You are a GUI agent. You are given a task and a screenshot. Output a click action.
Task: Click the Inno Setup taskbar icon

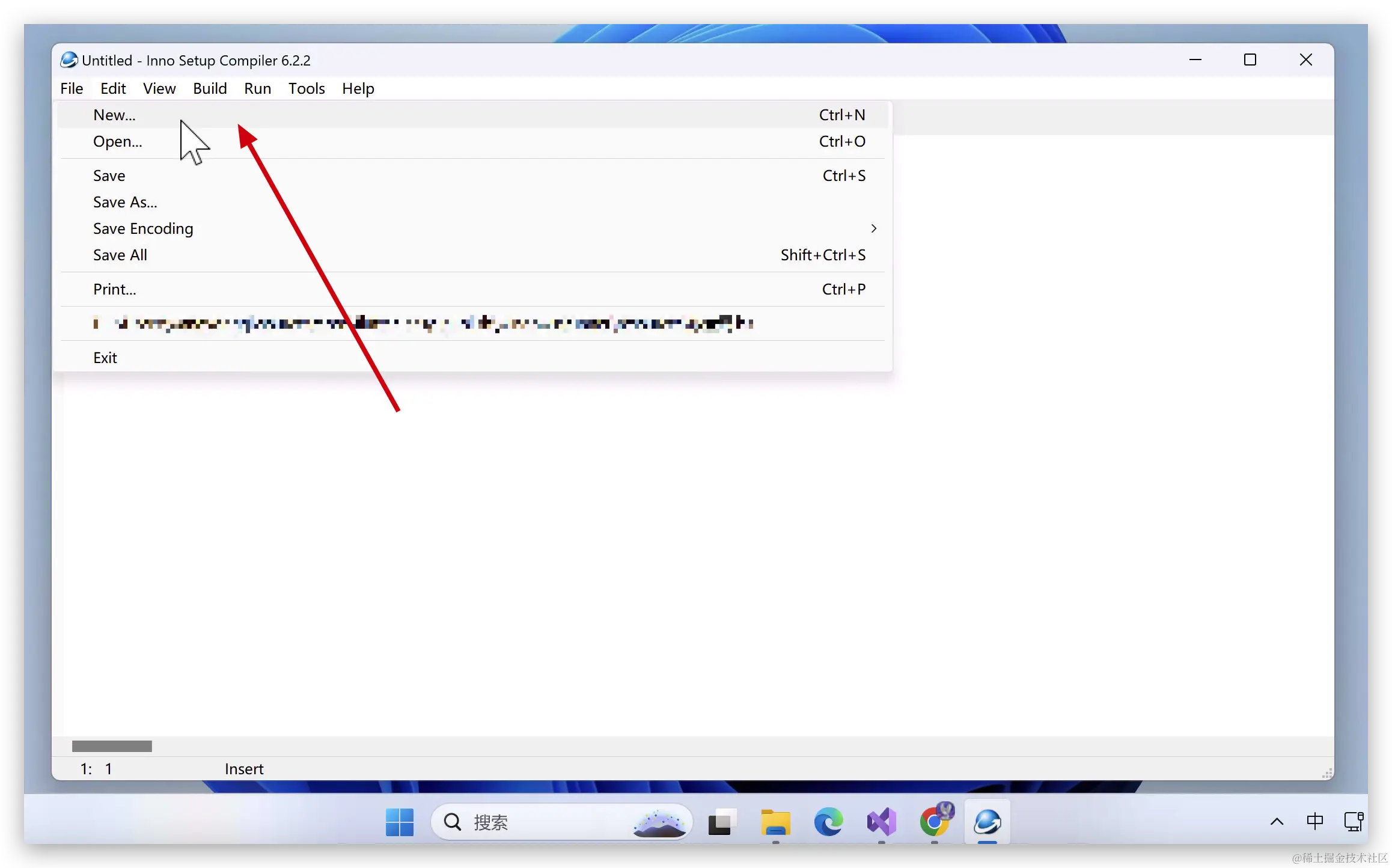[x=987, y=822]
